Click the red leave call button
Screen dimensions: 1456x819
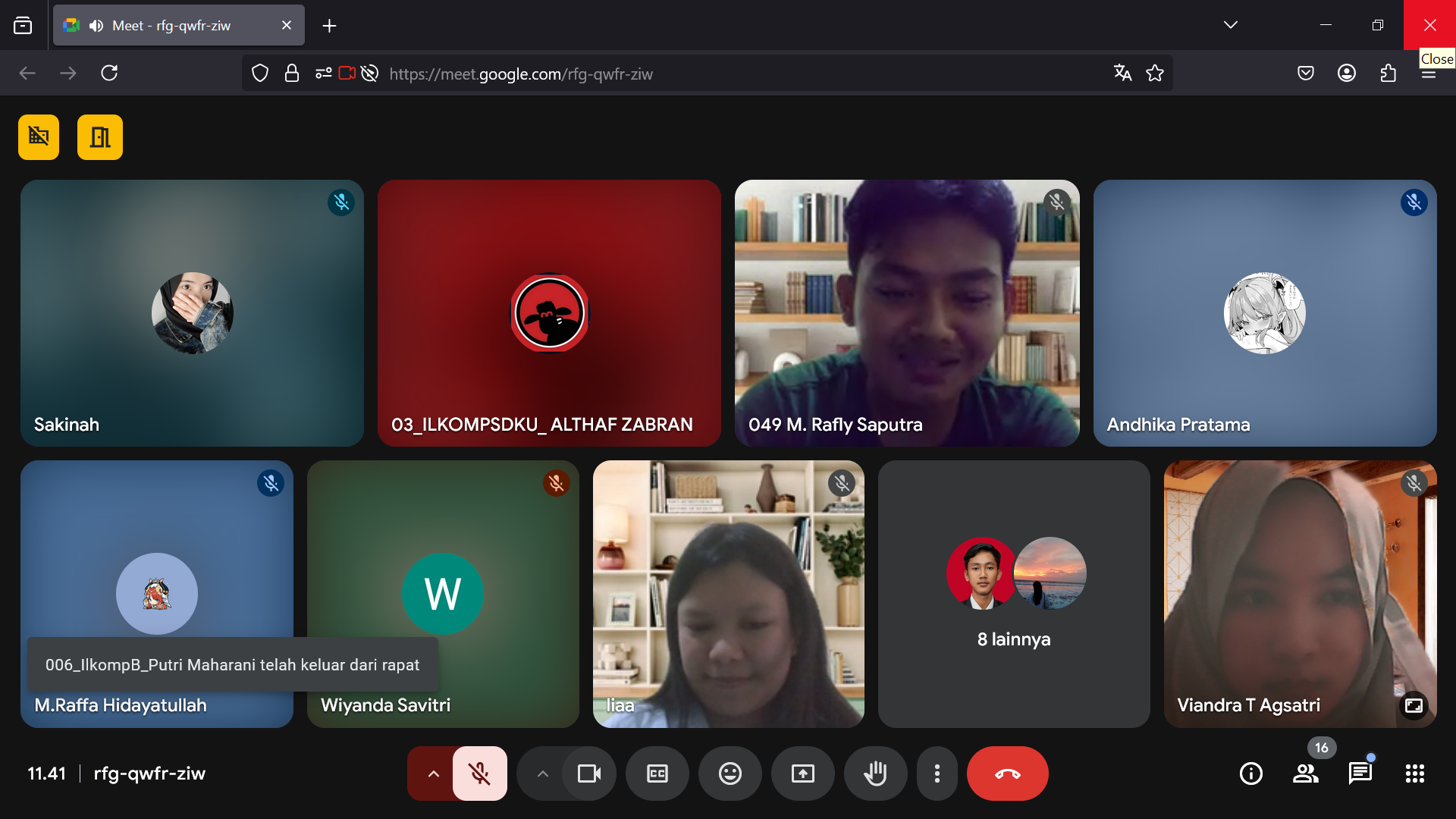tap(1007, 773)
